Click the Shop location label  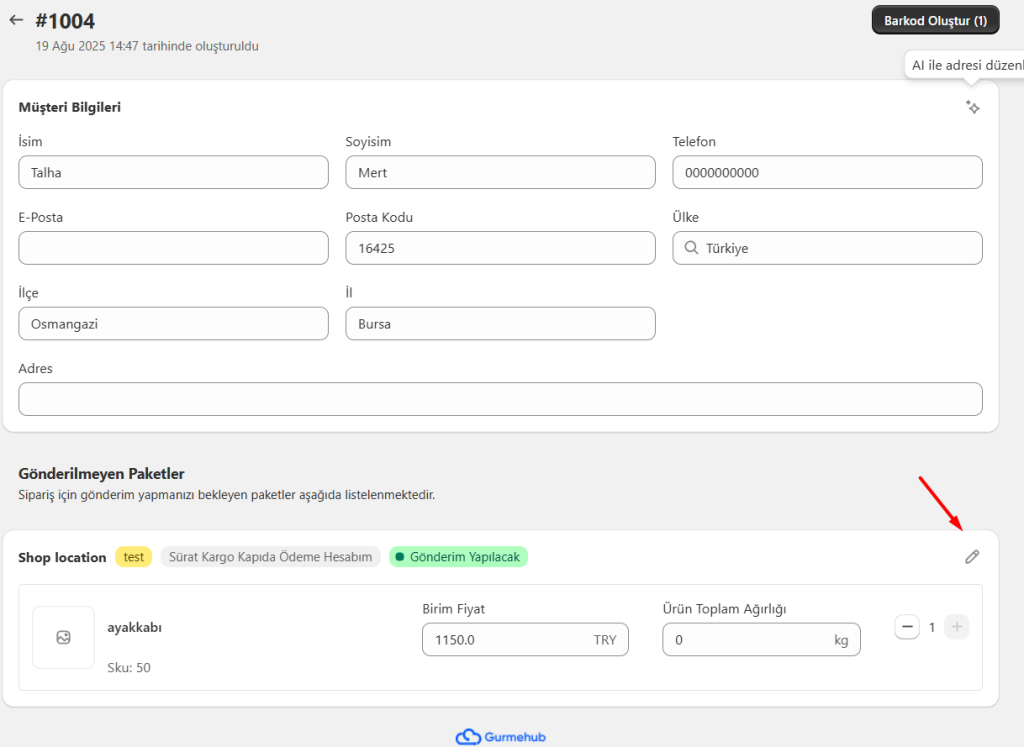(62, 558)
